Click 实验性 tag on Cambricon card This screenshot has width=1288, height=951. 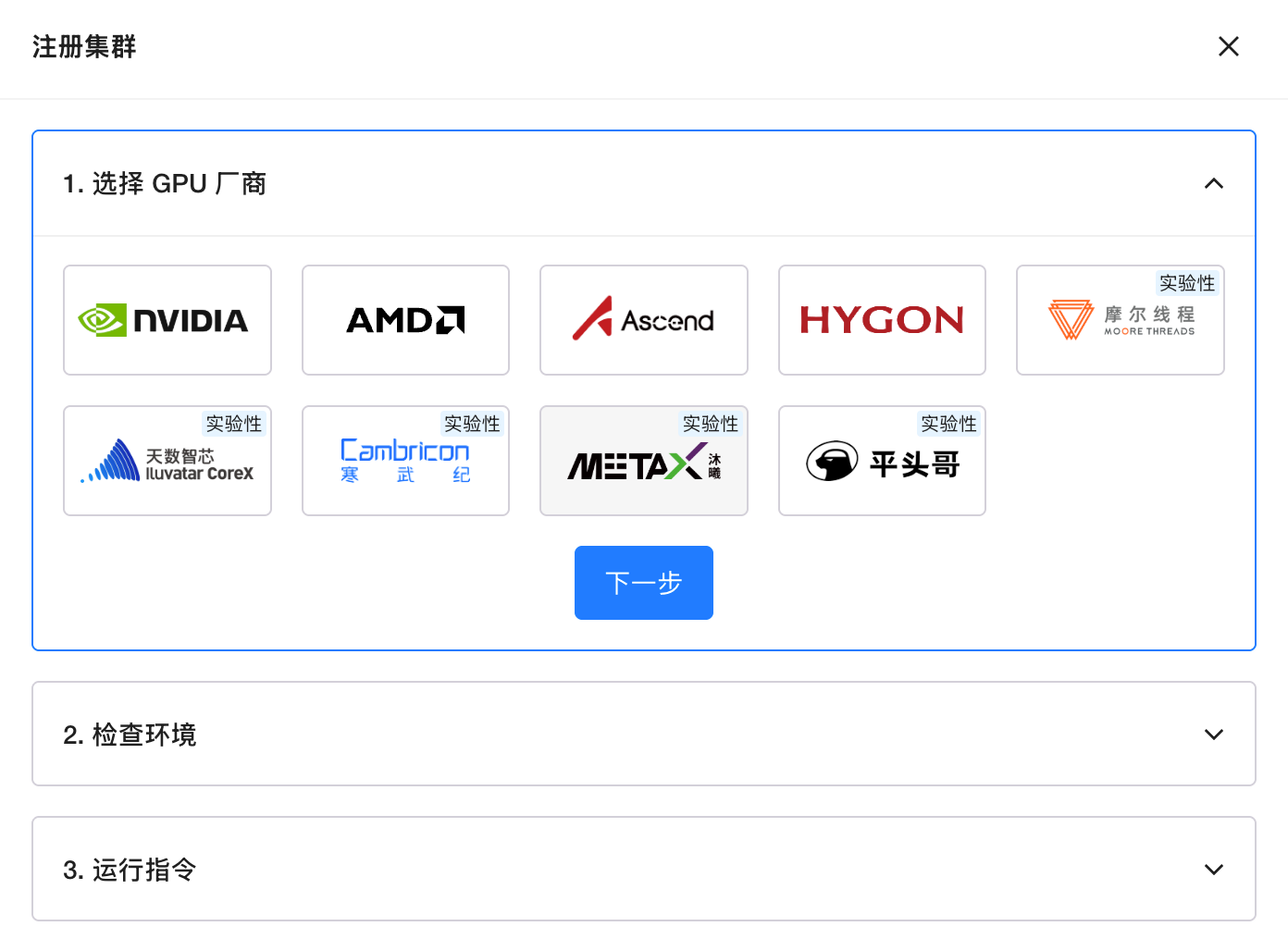pos(472,424)
